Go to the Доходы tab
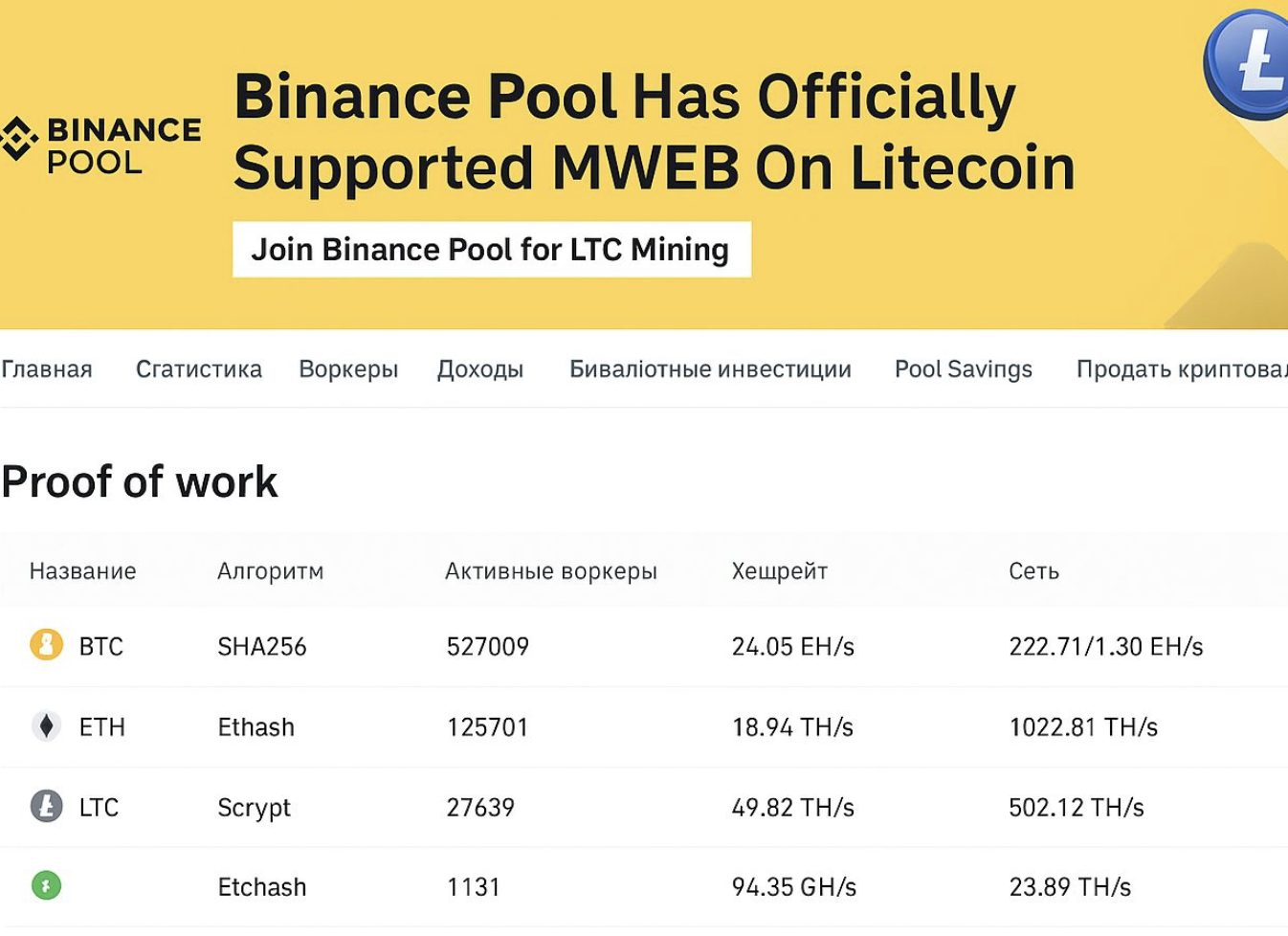This screenshot has width=1288, height=936. 480,369
